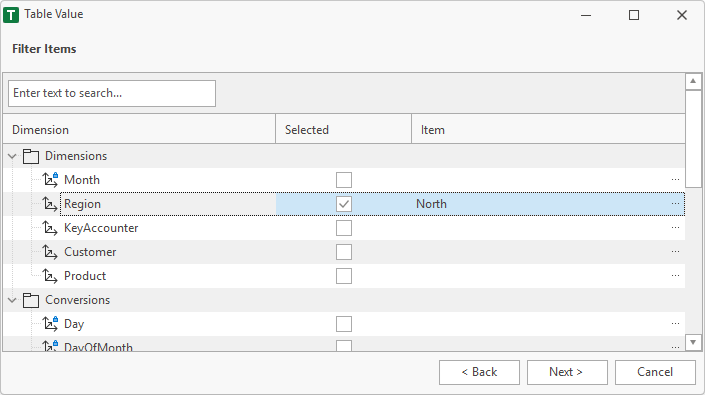Go to the previous step with Back
The height and width of the screenshot is (395, 705).
click(x=479, y=372)
